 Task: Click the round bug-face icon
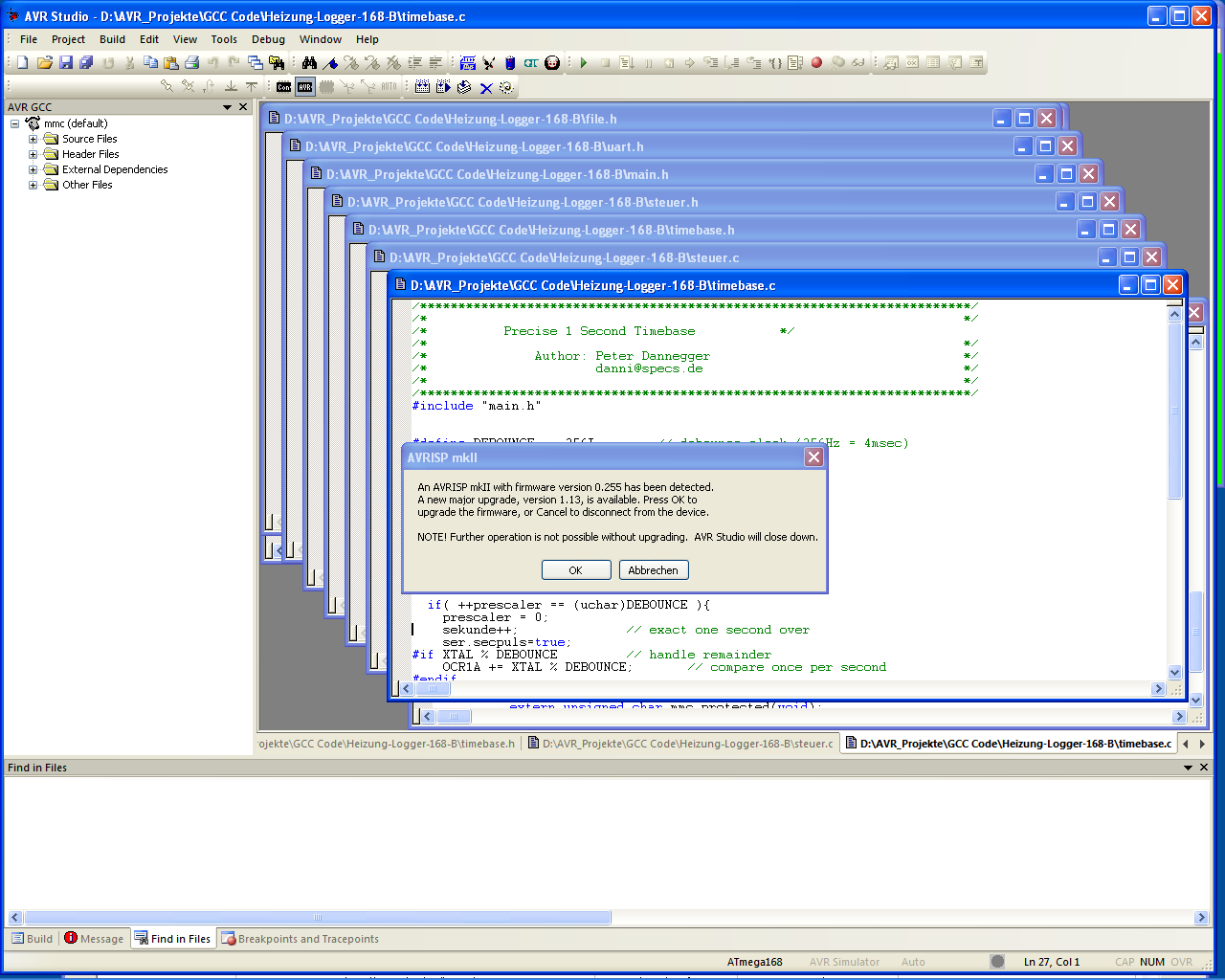pyautogui.click(x=552, y=62)
